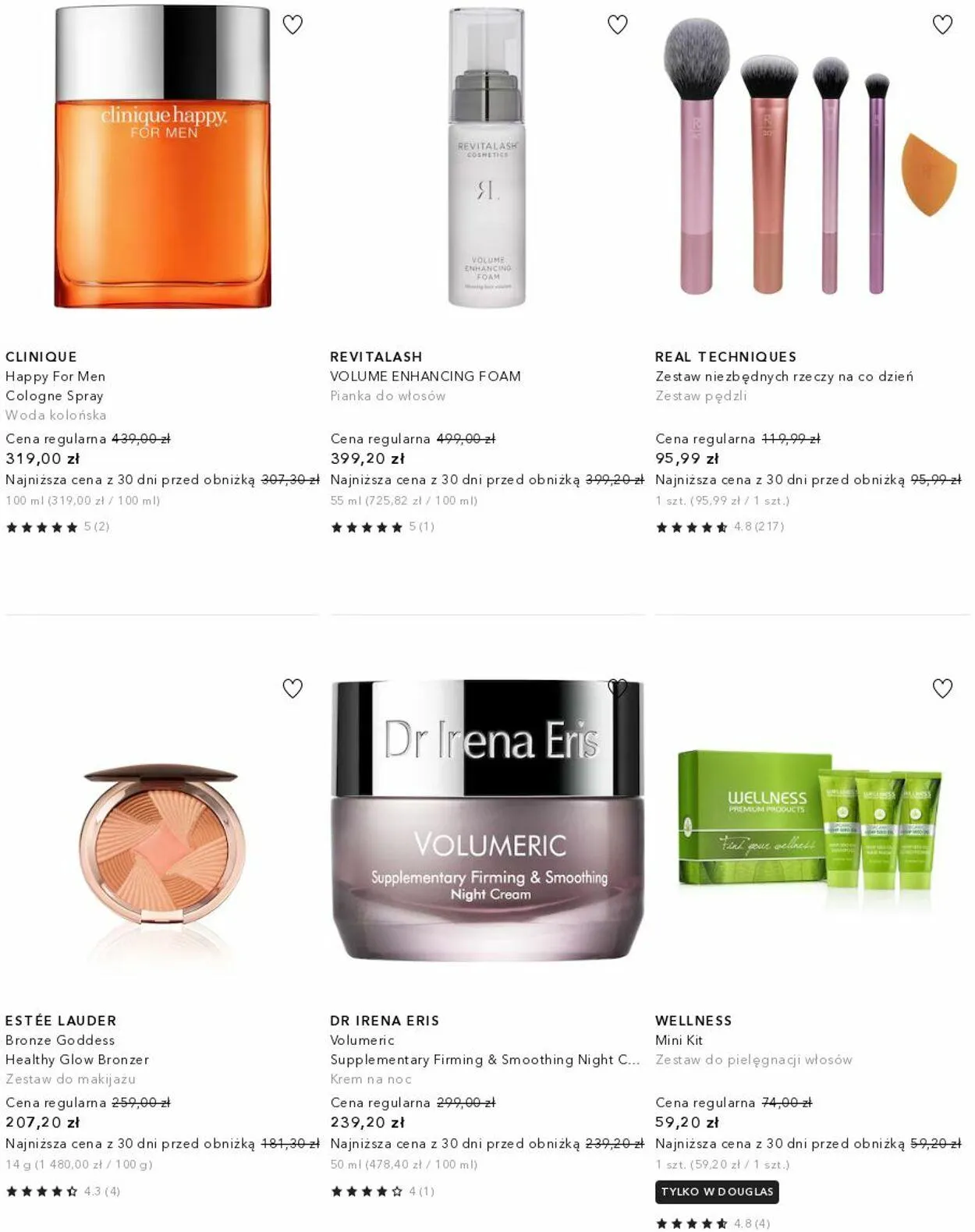Screen dimensions: 975x1232
Task: Wishlist the Wellness Mini Kit
Action: coord(942,689)
